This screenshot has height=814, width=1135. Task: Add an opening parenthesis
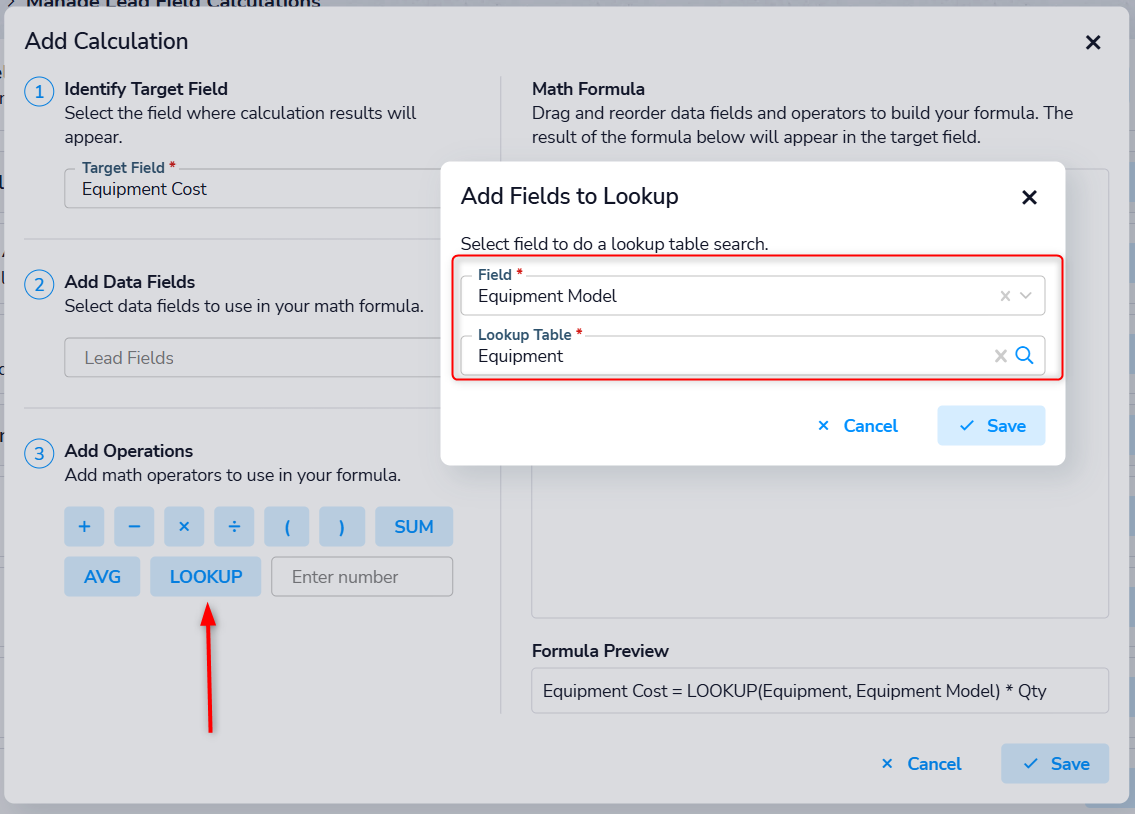pyautogui.click(x=287, y=527)
